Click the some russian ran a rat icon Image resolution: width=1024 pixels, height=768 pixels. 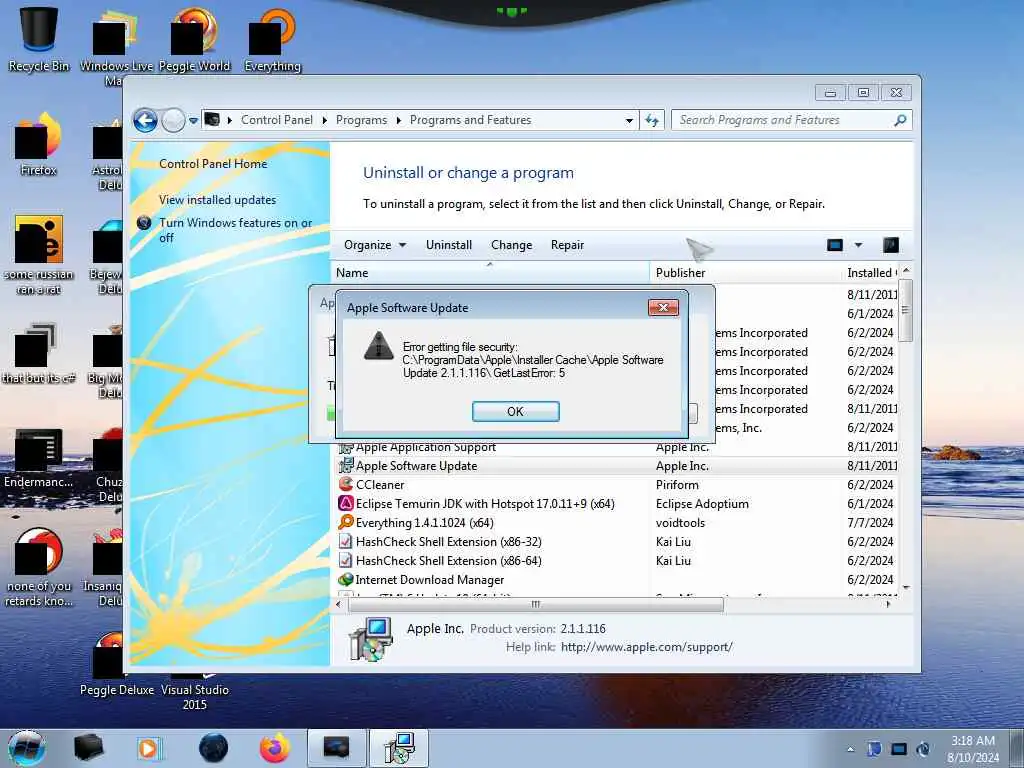pyautogui.click(x=39, y=253)
